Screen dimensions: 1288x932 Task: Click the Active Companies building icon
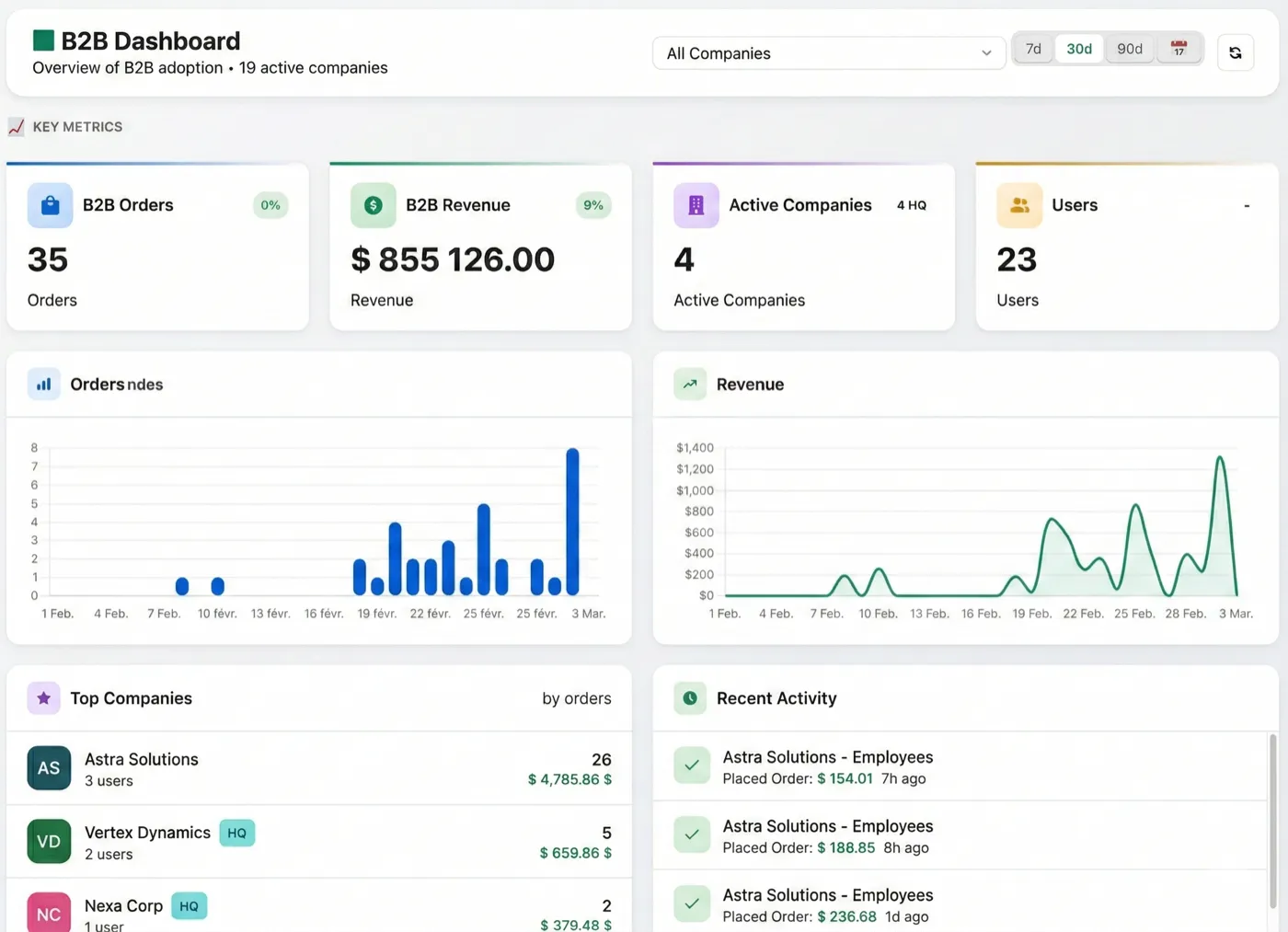(696, 205)
